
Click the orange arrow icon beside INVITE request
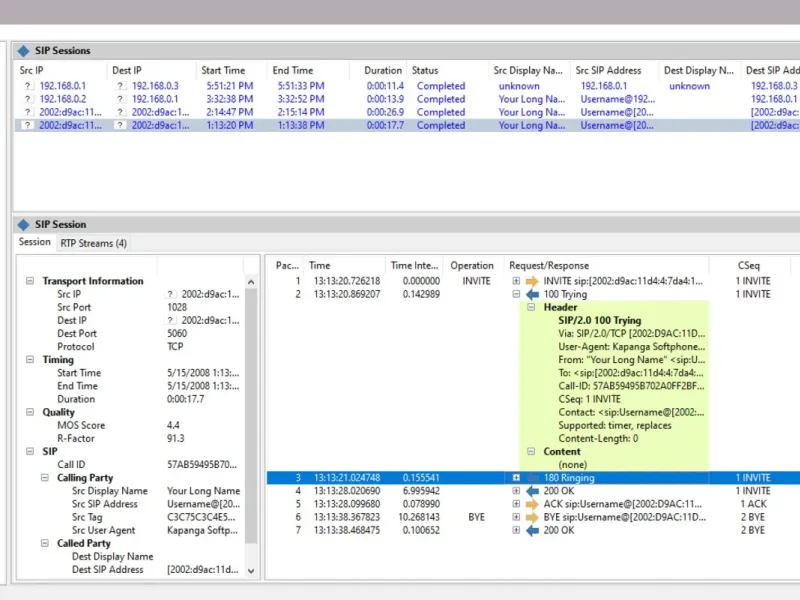pos(532,281)
